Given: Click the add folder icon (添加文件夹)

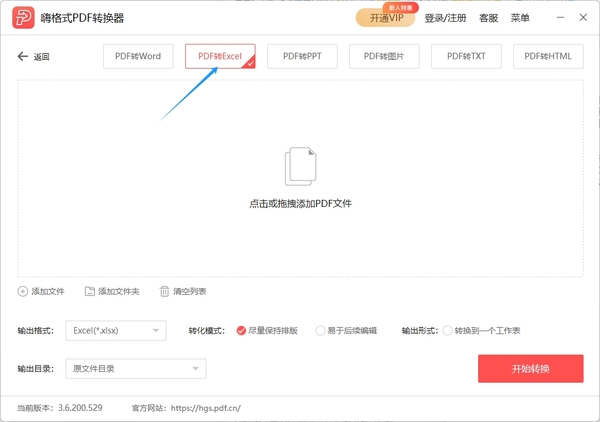Looking at the screenshot, I should tap(90, 291).
